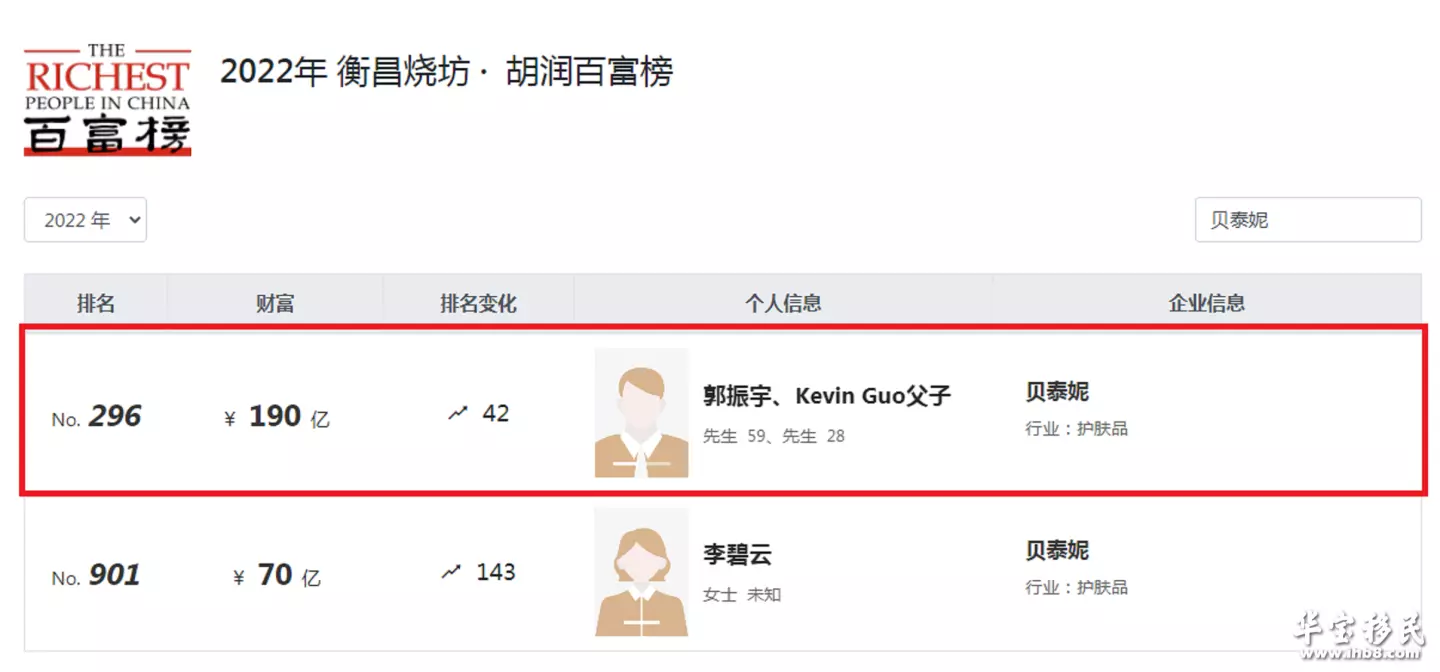Select the 排名变化 column header
Image resolution: width=1440 pixels, height=672 pixels.
479,303
